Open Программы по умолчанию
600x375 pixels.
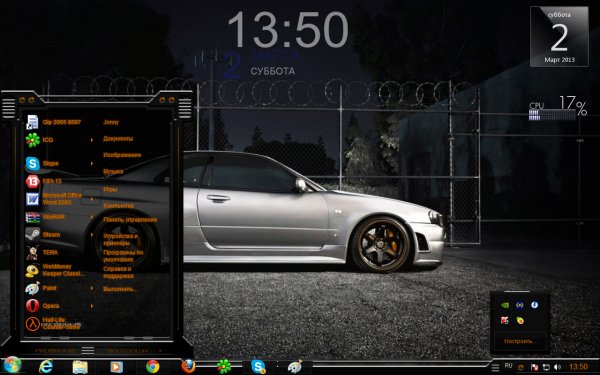pyautogui.click(x=123, y=256)
